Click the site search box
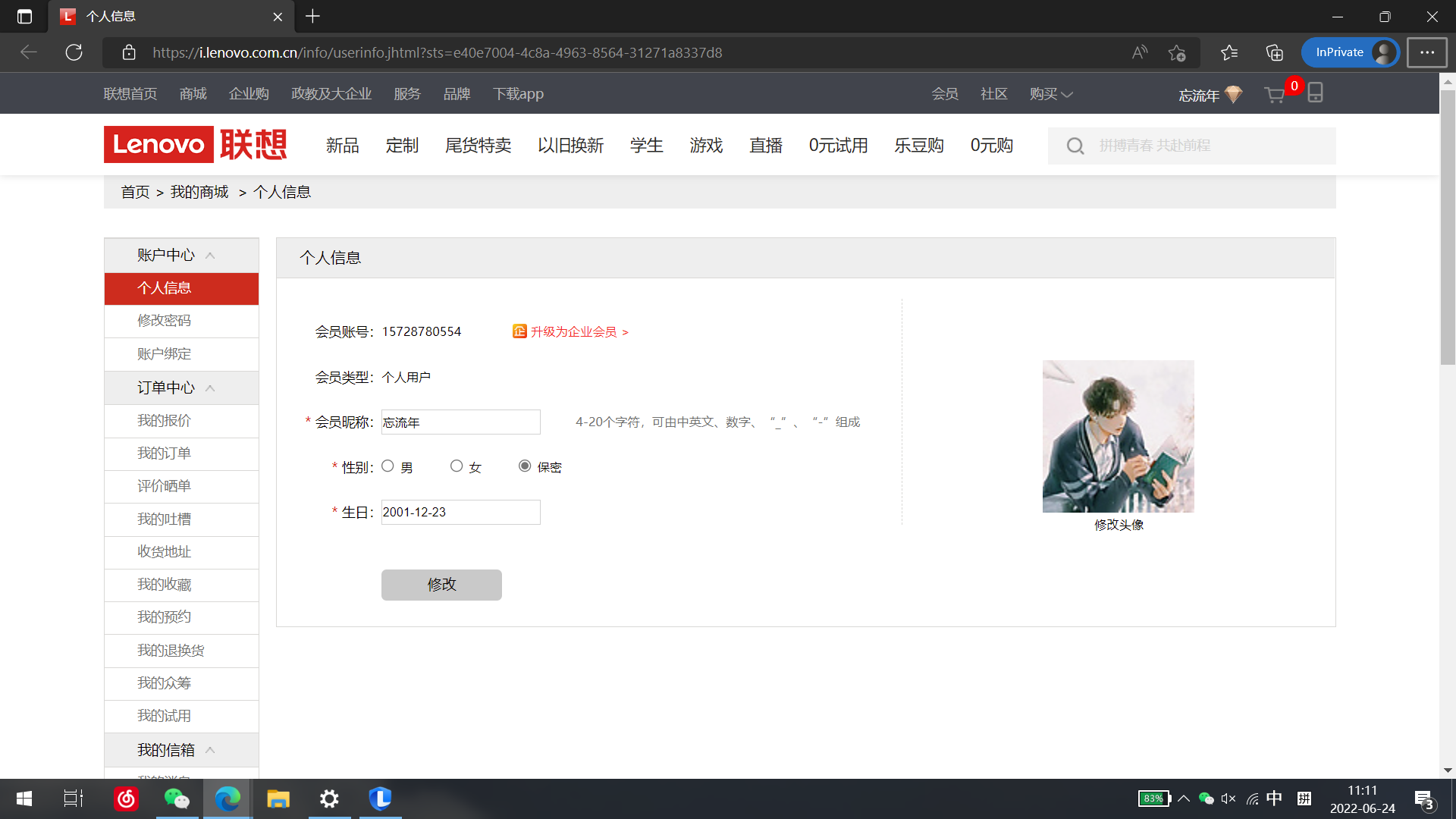The width and height of the screenshot is (1456, 819). [x=1192, y=146]
